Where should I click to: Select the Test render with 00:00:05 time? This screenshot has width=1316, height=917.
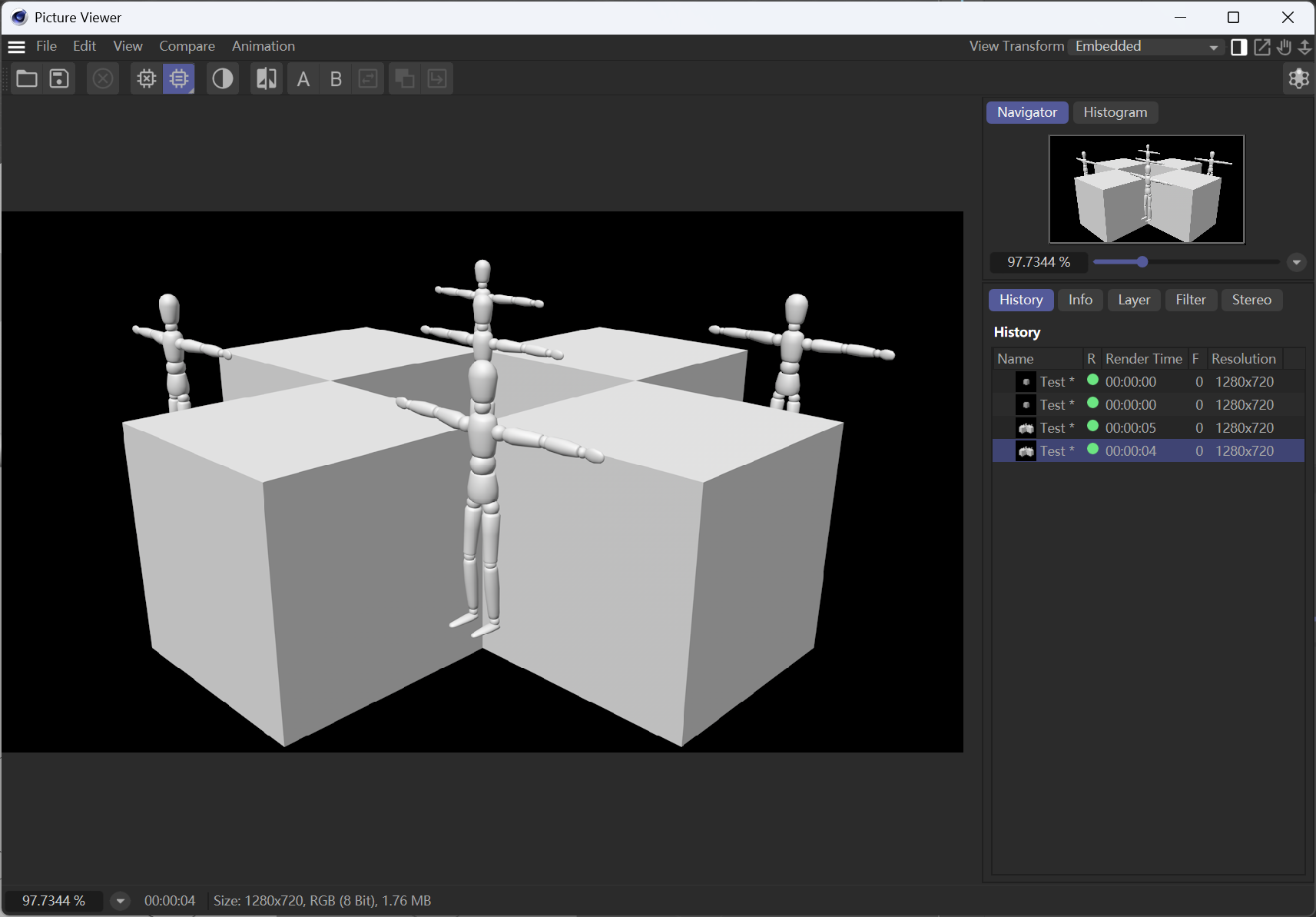(1148, 427)
